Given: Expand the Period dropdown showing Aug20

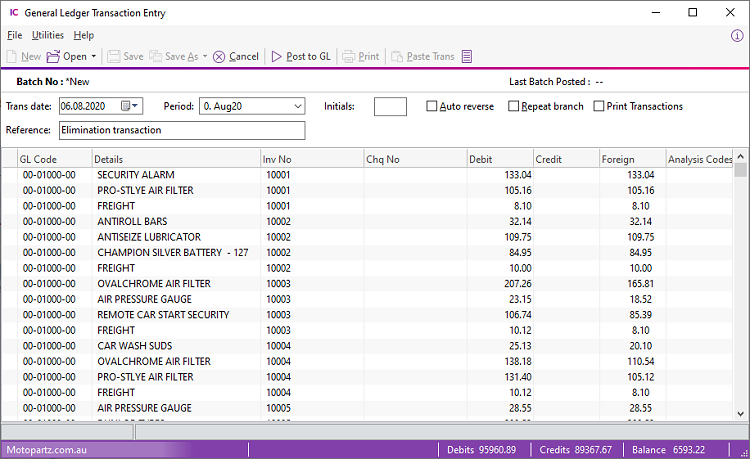Looking at the screenshot, I should click(298, 106).
